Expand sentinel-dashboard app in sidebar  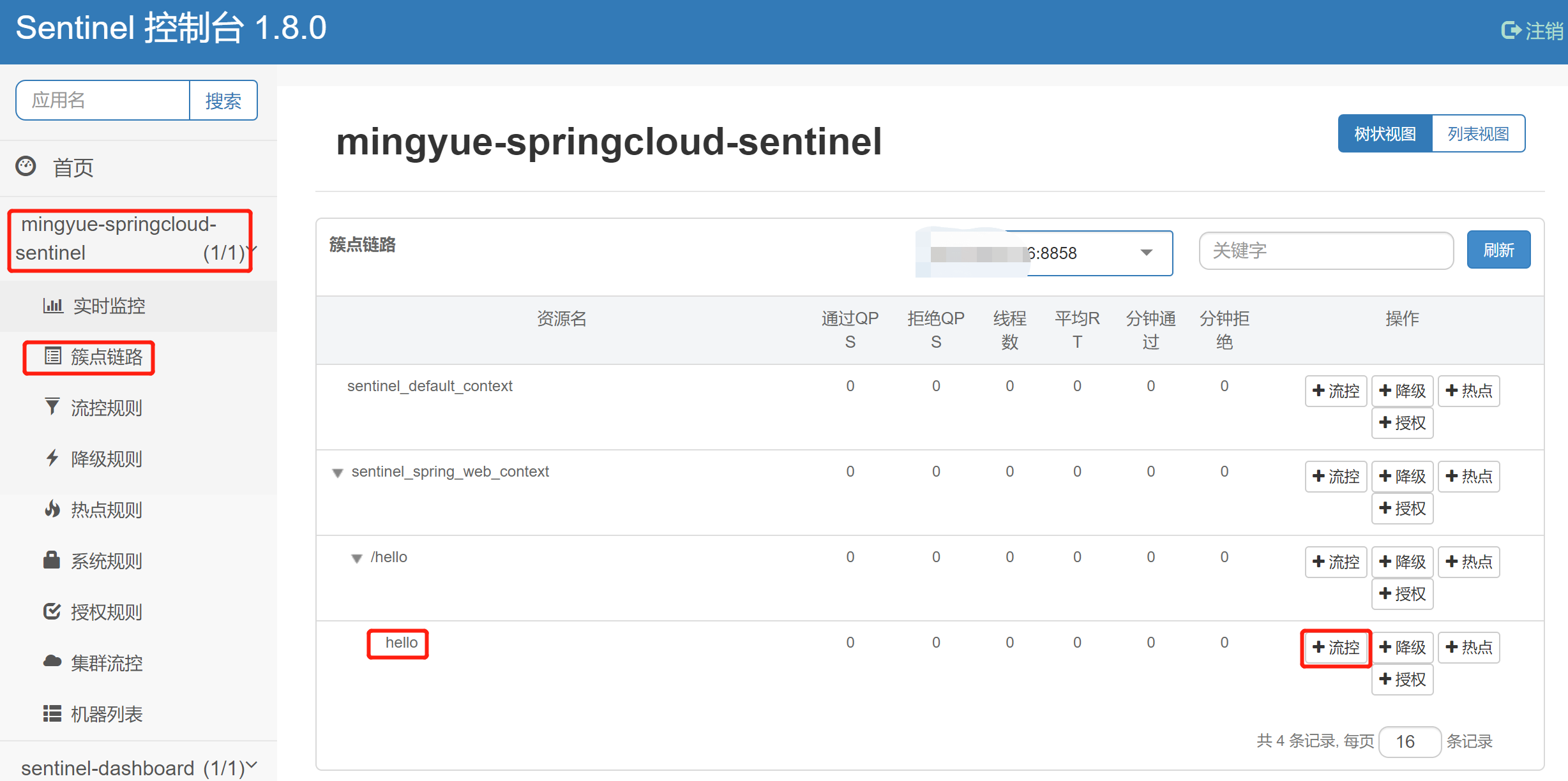(139, 767)
